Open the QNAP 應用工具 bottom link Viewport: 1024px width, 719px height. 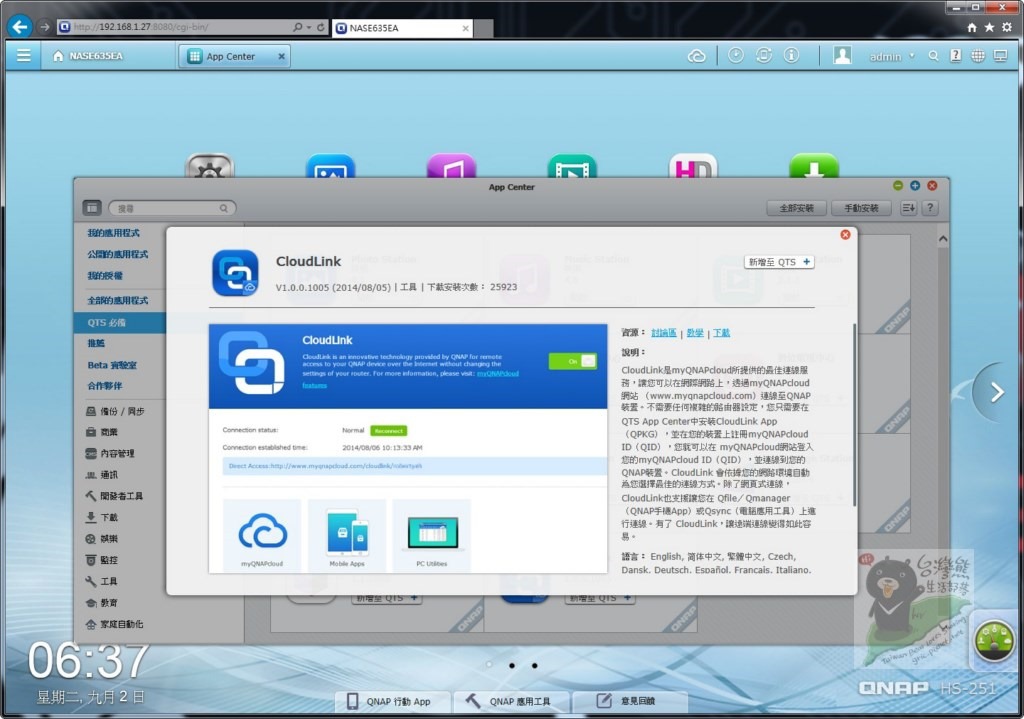tap(510, 701)
